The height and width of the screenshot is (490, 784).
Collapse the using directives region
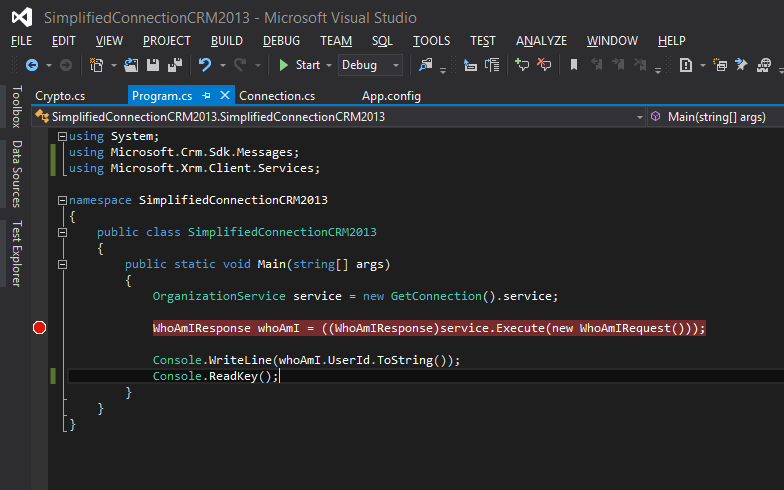(63, 136)
